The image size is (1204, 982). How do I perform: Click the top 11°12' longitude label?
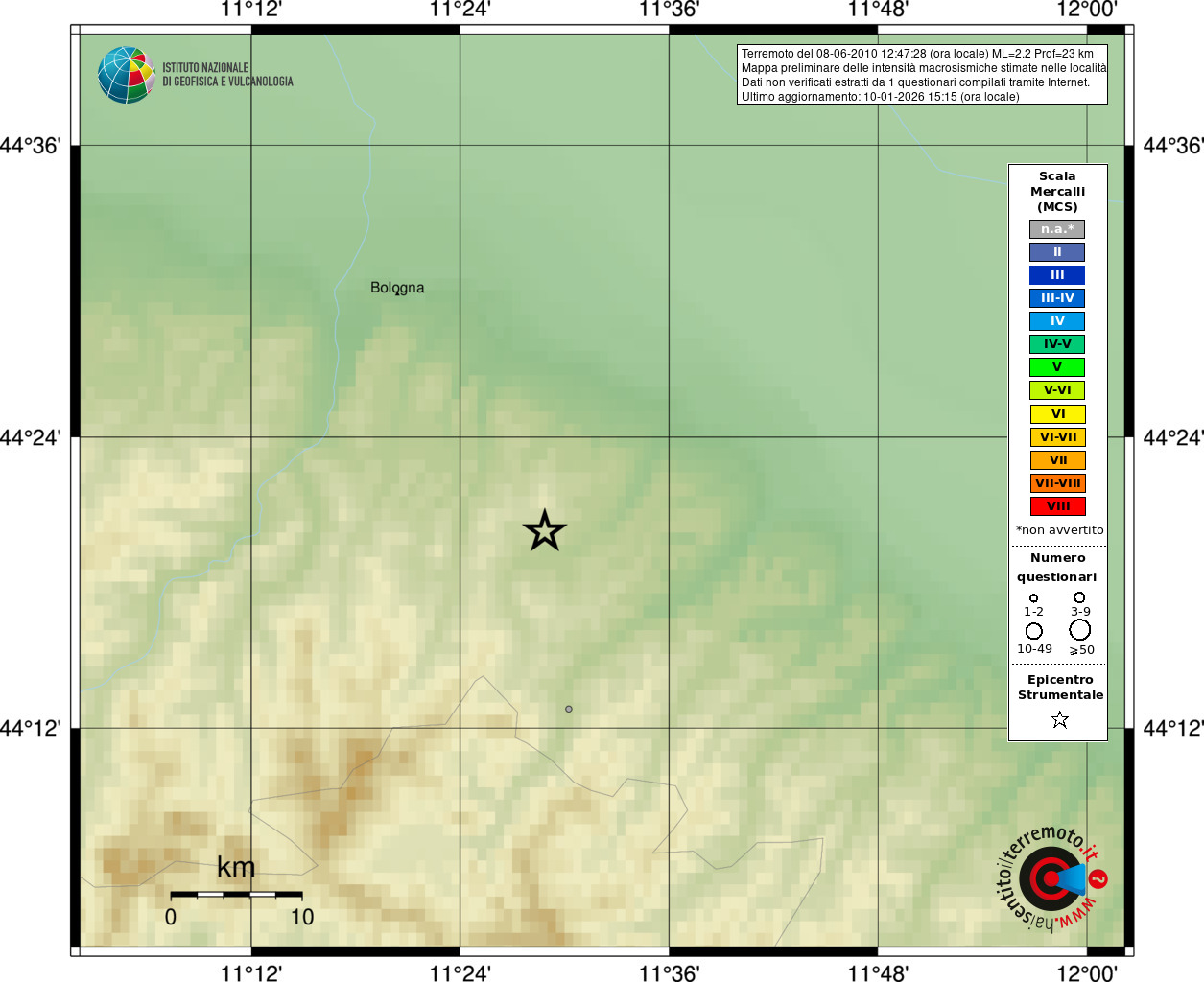[251, 10]
